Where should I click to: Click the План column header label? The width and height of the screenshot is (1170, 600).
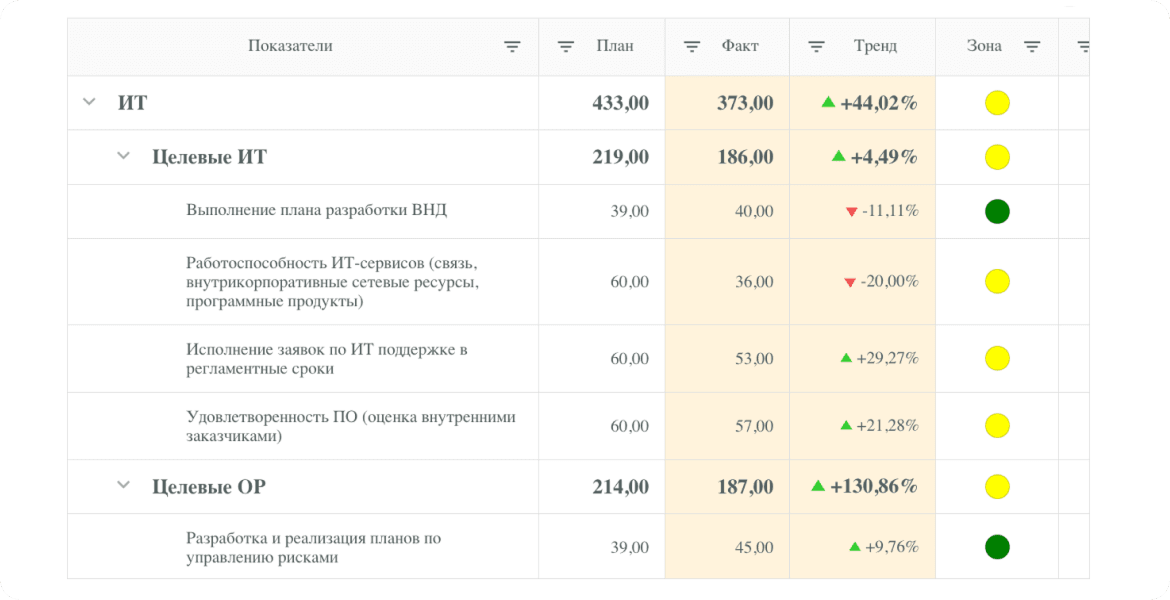615,46
